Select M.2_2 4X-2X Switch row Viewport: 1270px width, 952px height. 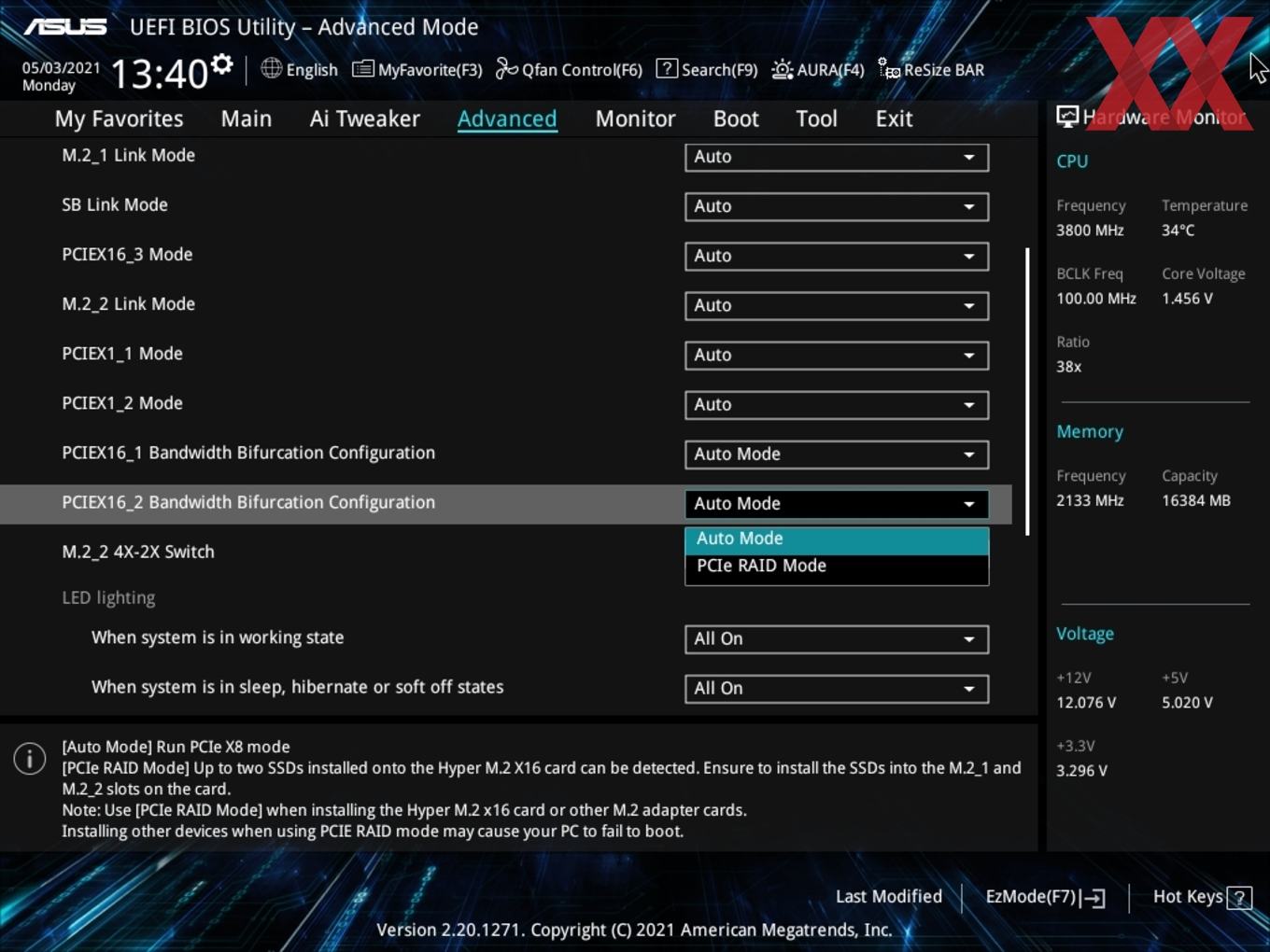(x=138, y=552)
